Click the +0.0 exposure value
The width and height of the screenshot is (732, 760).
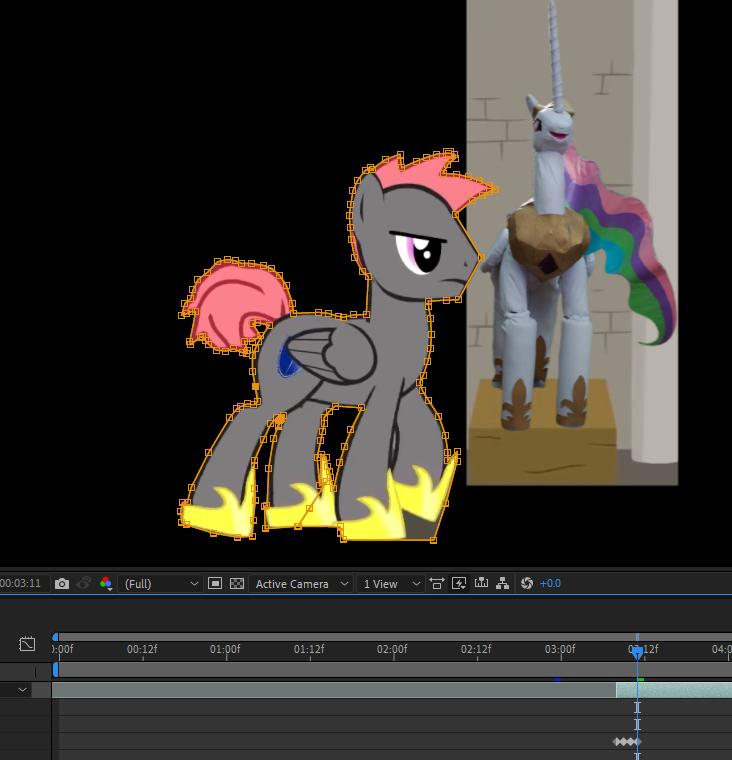click(x=550, y=584)
